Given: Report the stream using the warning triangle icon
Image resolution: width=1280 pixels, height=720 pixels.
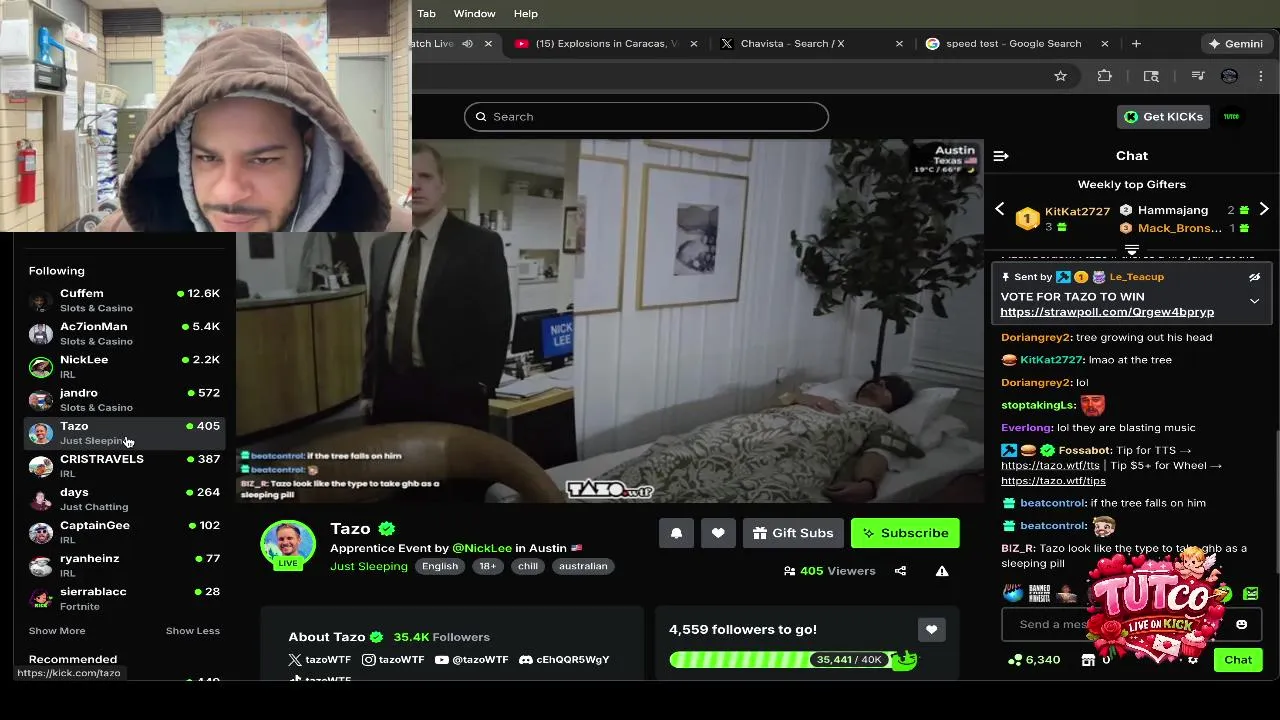Looking at the screenshot, I should (942, 571).
